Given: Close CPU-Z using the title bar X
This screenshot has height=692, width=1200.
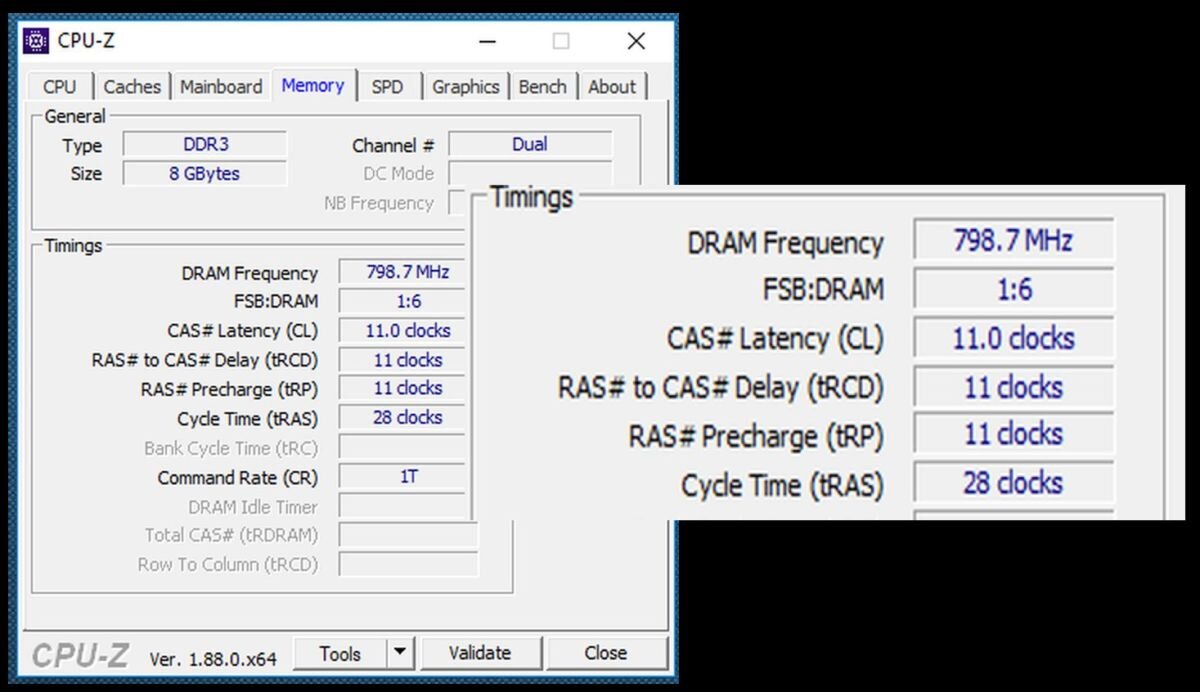Looking at the screenshot, I should [636, 41].
